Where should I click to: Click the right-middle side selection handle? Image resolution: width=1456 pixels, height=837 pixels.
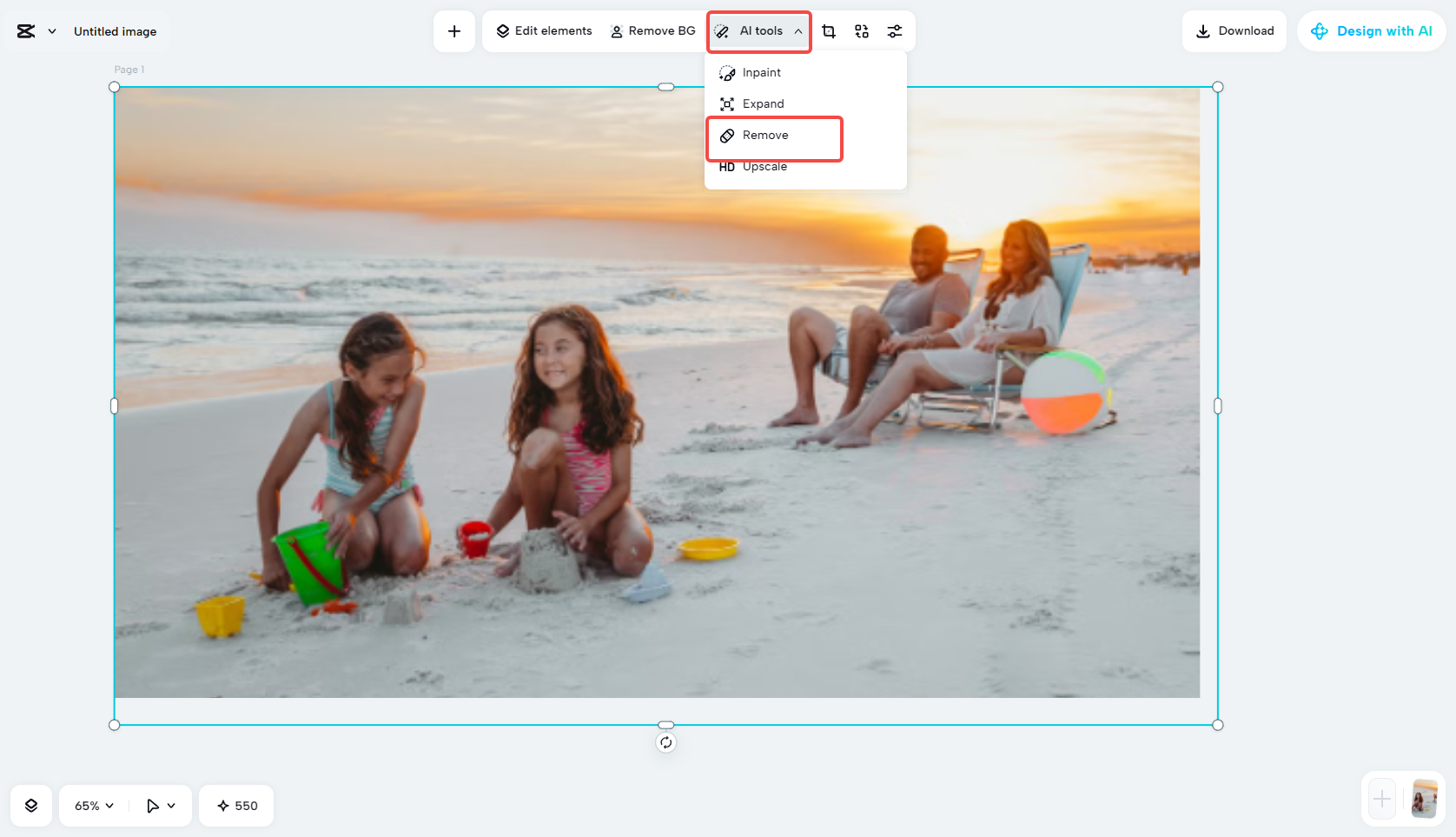[1218, 406]
